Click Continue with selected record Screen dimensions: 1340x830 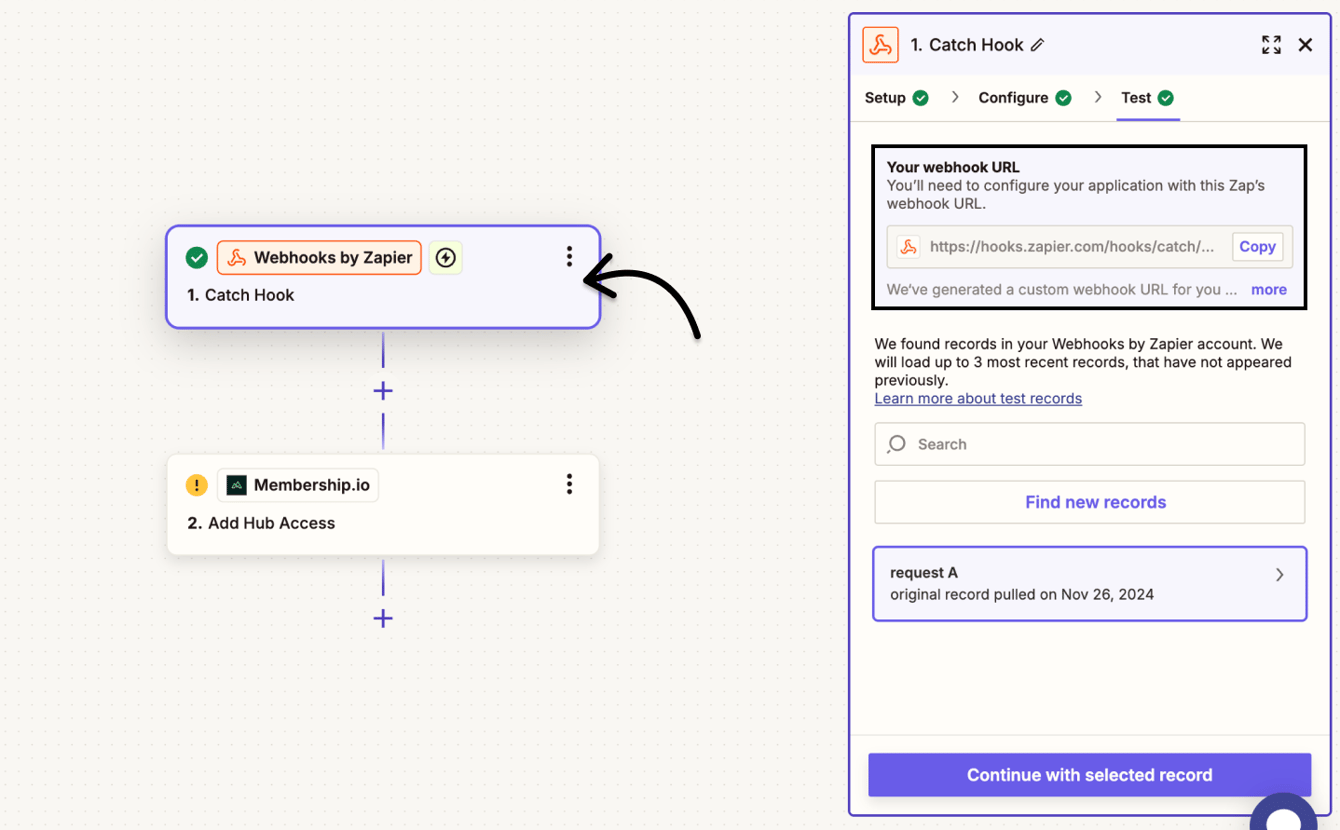[x=1089, y=774]
